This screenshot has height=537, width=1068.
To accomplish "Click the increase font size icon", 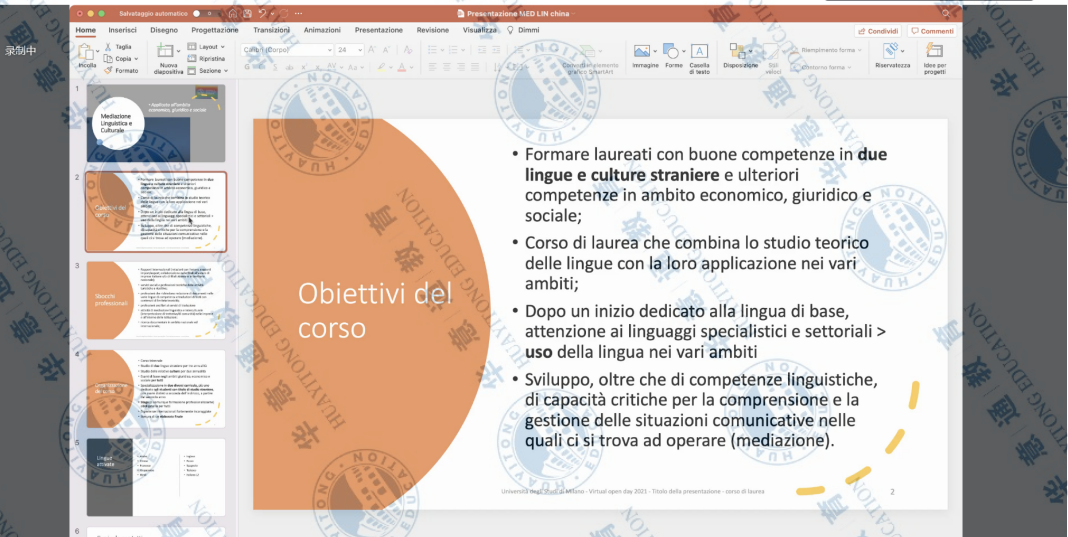I will [x=372, y=50].
